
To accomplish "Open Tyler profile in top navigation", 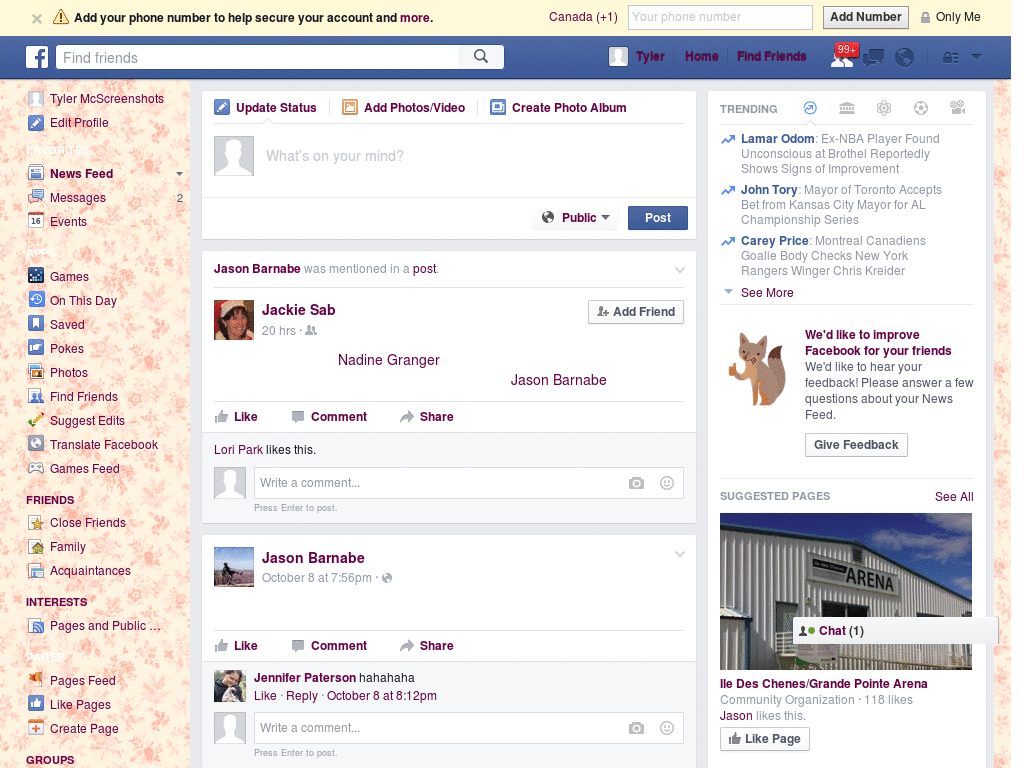I will pos(637,57).
